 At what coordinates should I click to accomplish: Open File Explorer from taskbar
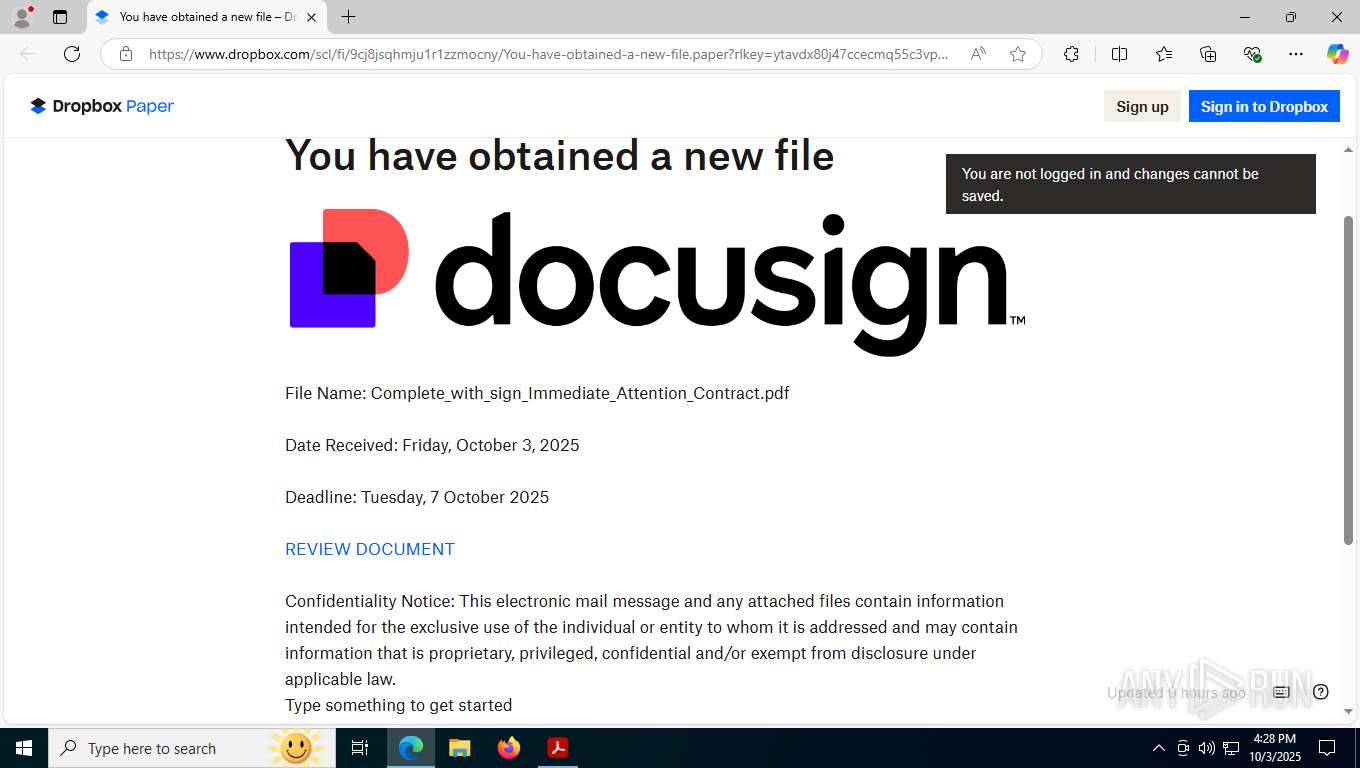[x=459, y=748]
